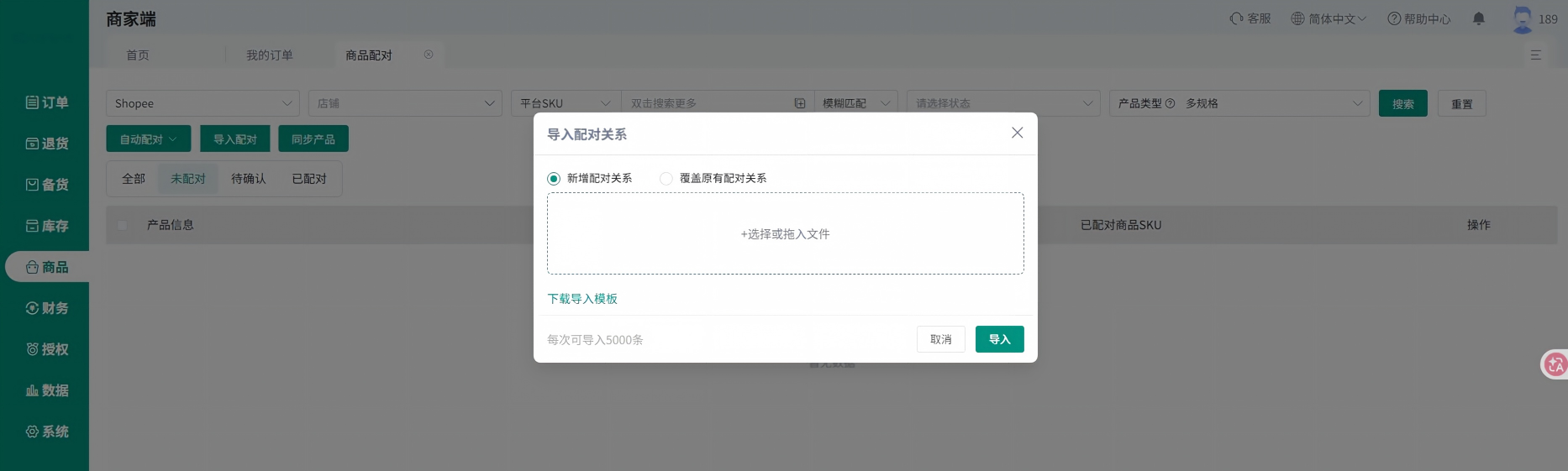Open the 授权 authorization sidebar section
Screen dimensions: 1568x471
47,349
